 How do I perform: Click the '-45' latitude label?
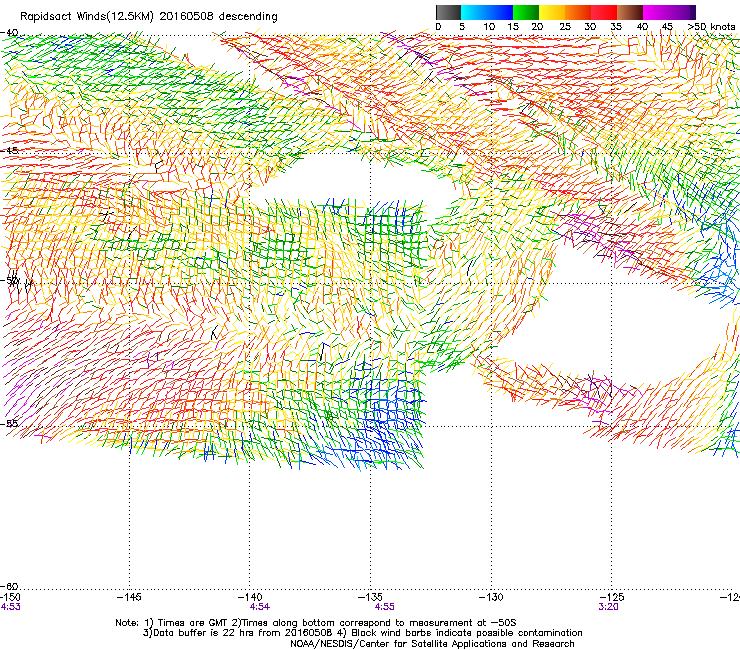tap(9, 151)
